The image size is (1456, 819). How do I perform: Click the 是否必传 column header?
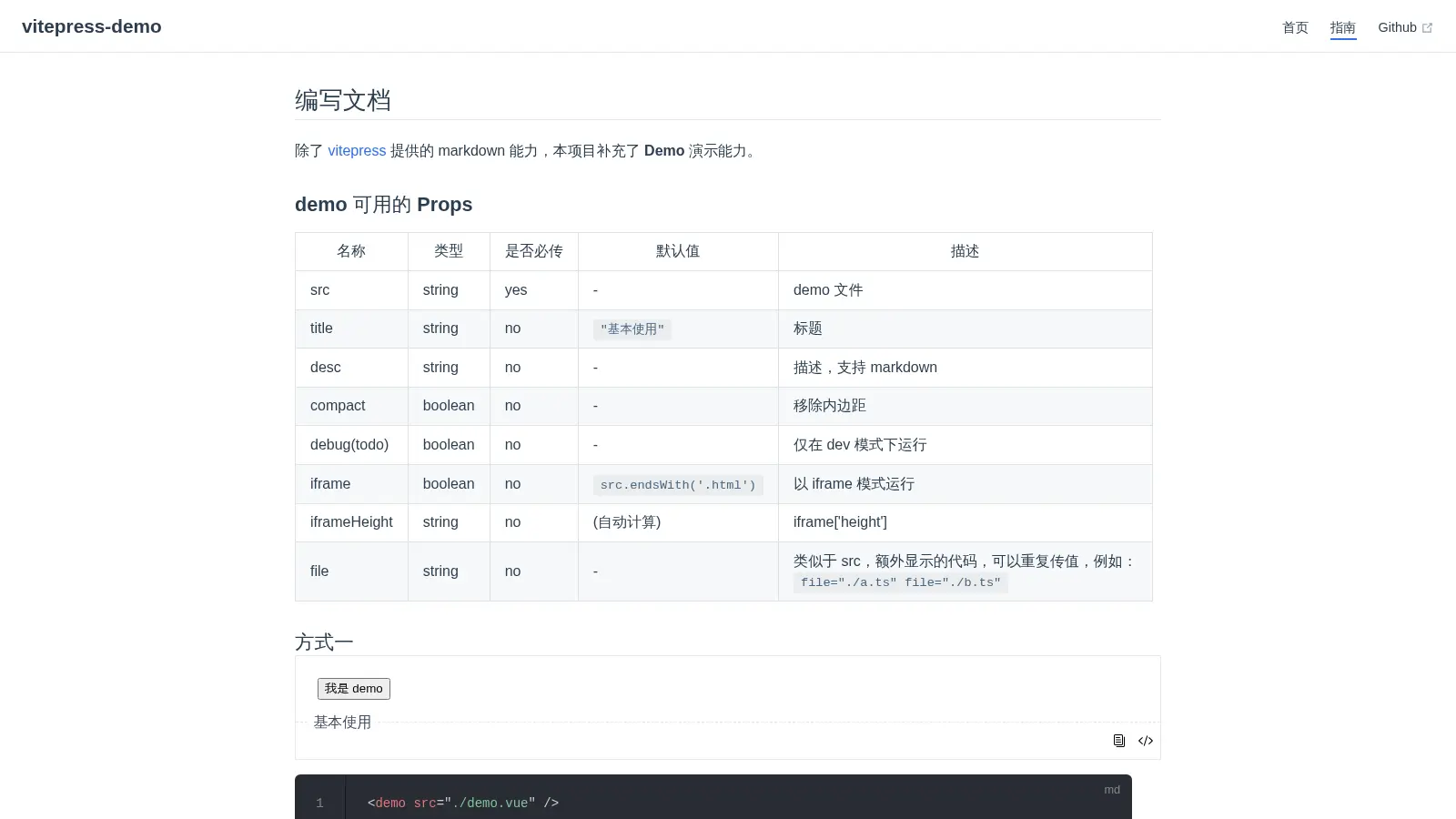click(x=534, y=251)
